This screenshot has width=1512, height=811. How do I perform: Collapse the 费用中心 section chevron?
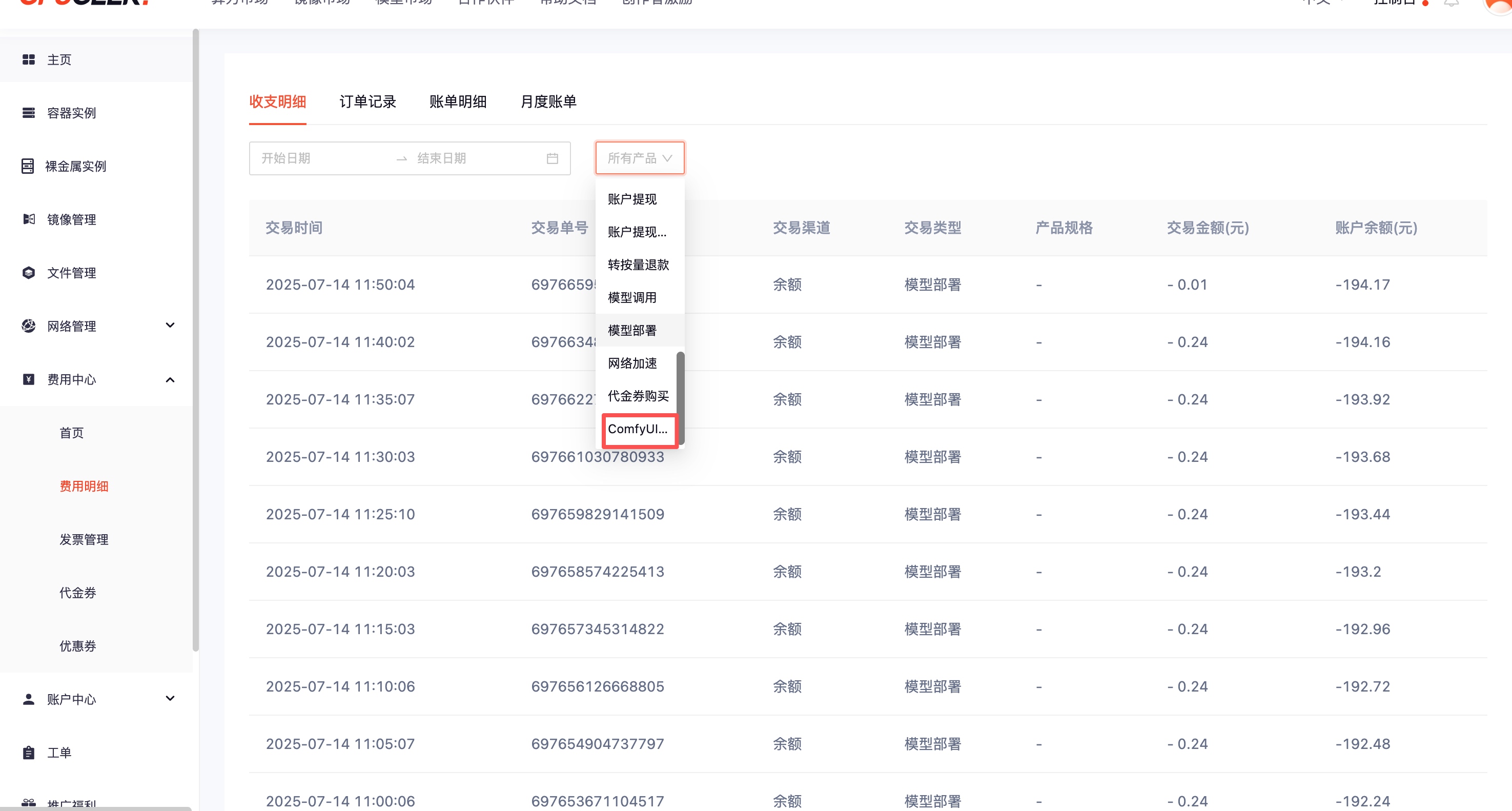(x=170, y=379)
